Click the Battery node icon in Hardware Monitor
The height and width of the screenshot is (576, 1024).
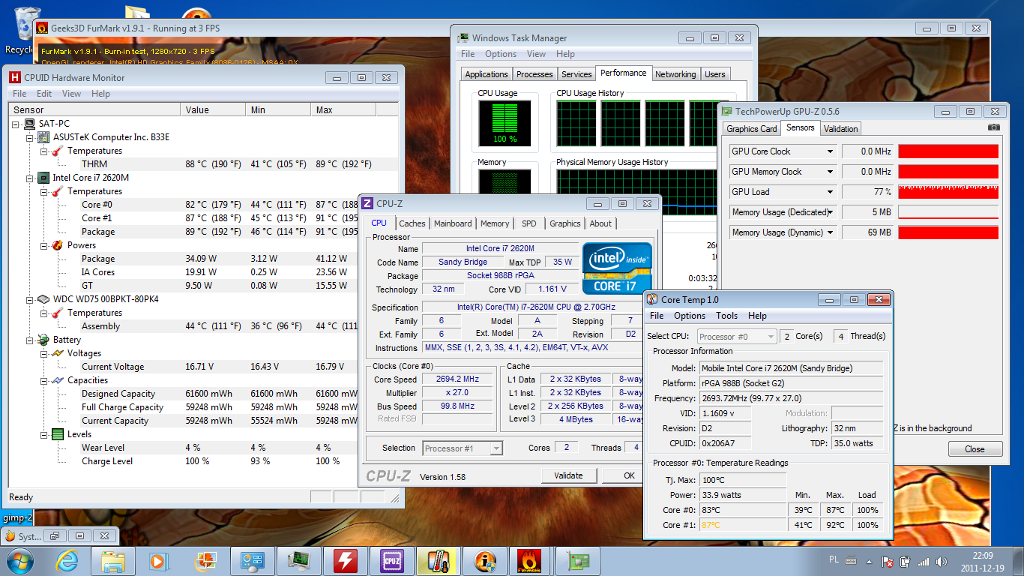click(44, 340)
